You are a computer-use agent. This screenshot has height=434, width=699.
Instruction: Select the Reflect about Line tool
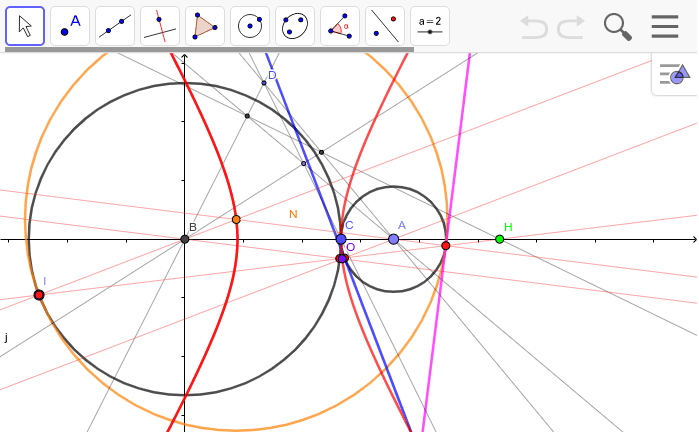(x=385, y=26)
